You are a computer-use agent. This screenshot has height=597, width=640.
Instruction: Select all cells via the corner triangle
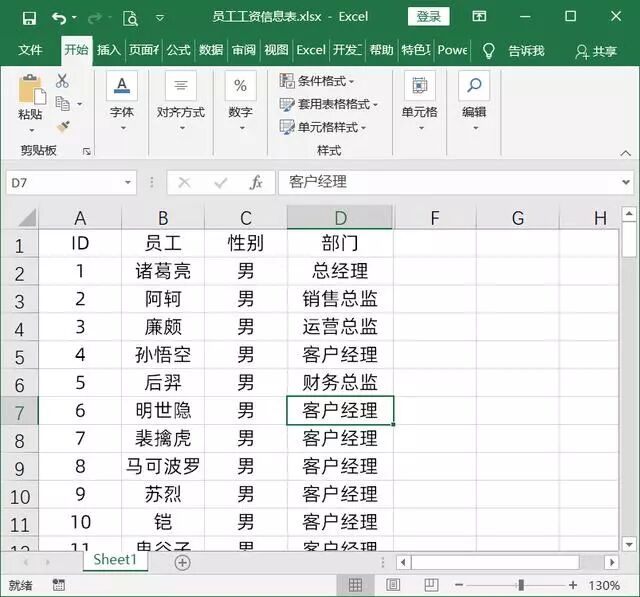coord(27,217)
